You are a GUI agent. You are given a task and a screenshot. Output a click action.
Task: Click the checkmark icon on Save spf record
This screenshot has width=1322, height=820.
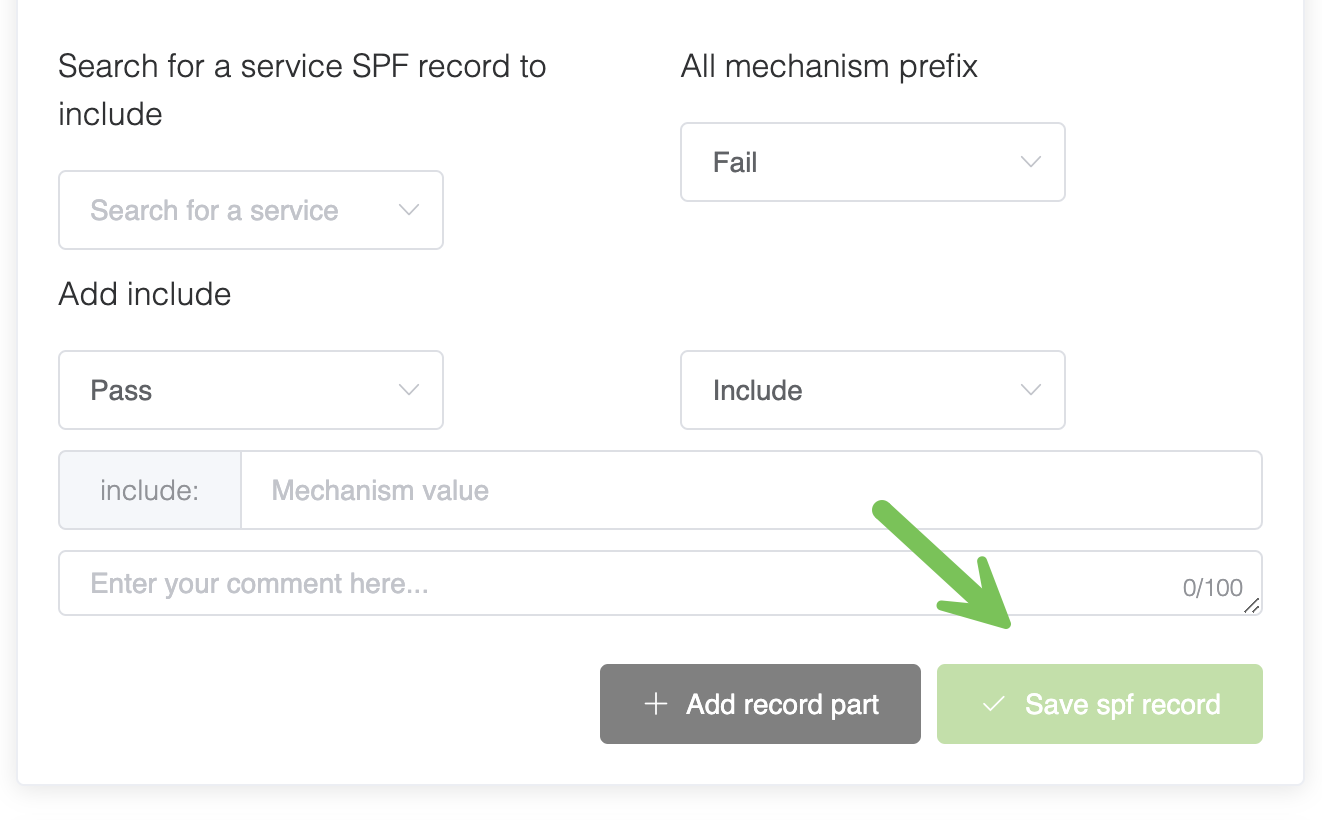[x=993, y=704]
